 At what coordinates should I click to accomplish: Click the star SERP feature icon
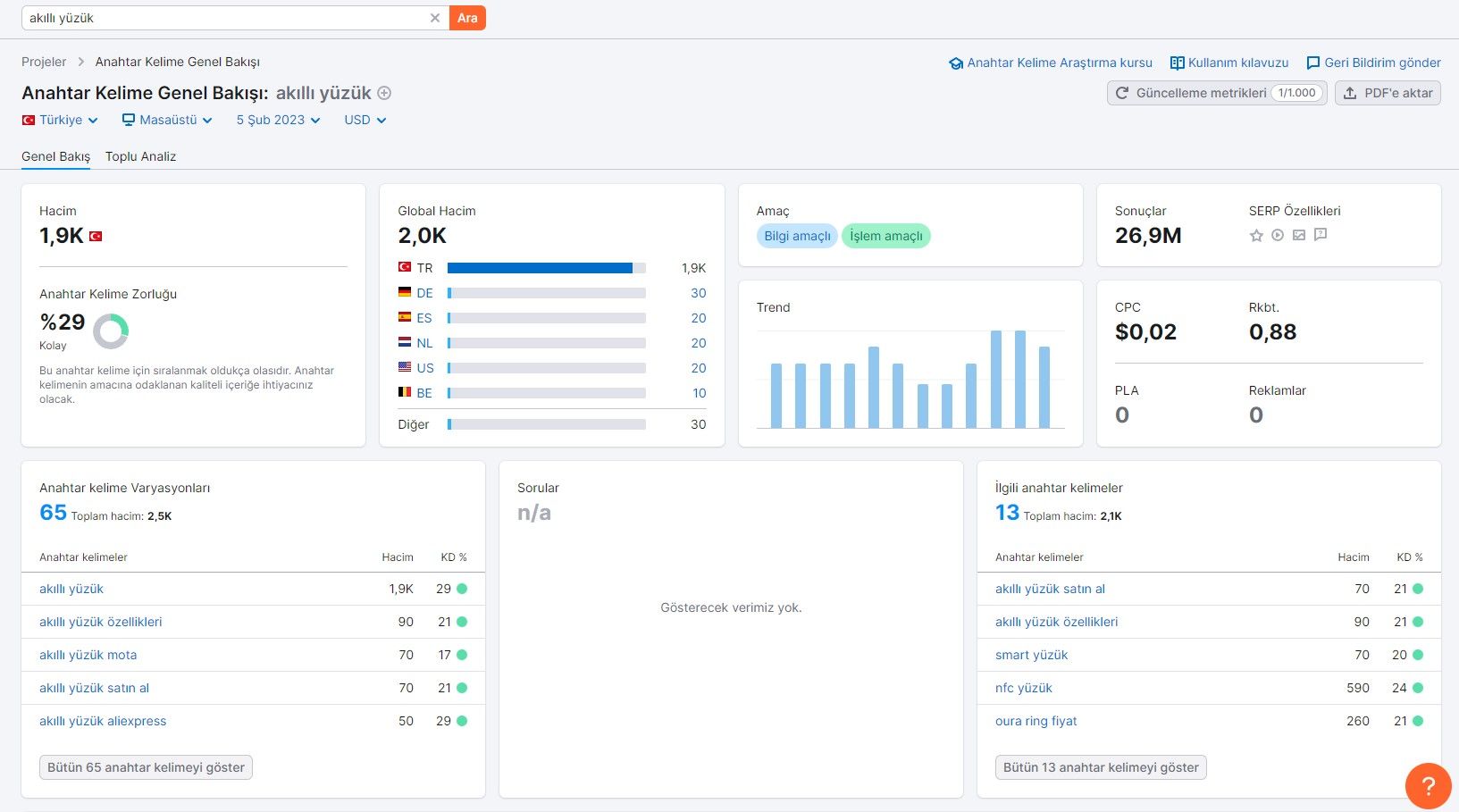[x=1256, y=236]
